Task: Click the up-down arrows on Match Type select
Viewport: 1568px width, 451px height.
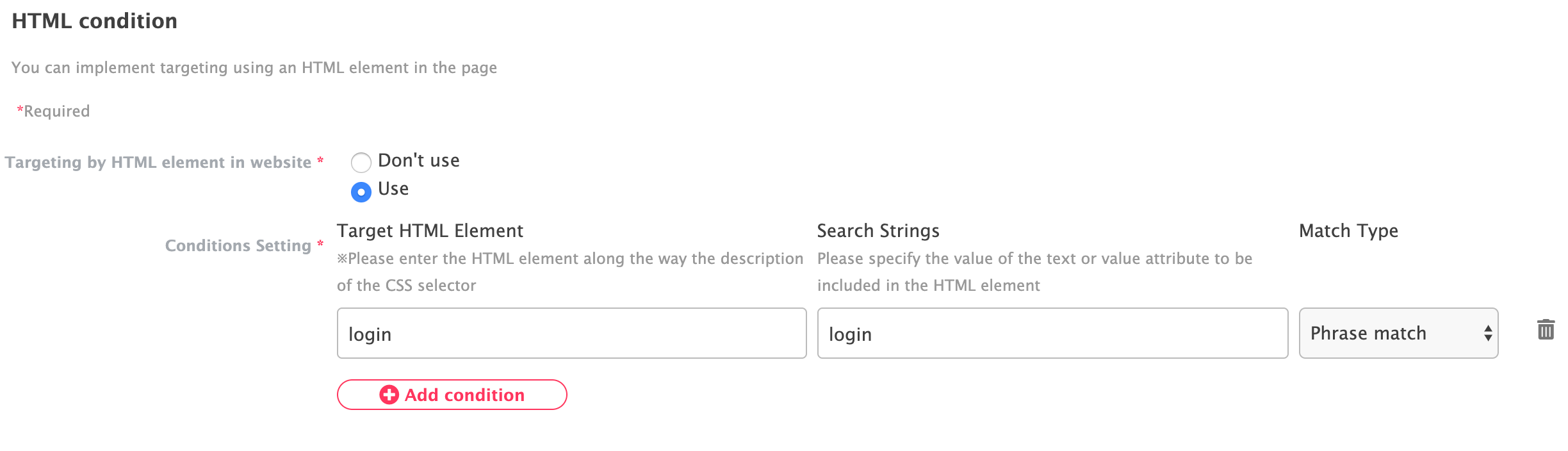Action: (x=1487, y=333)
